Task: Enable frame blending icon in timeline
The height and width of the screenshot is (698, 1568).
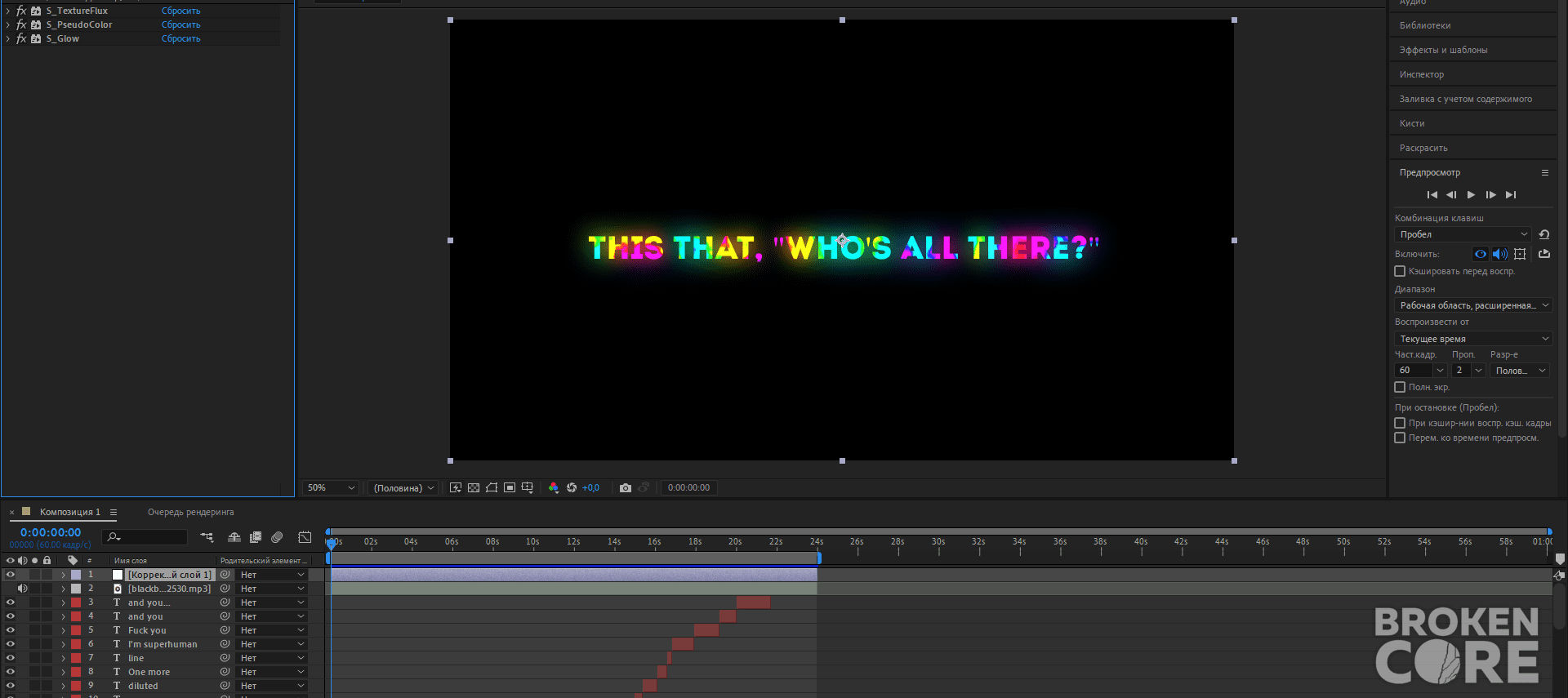Action: 256,537
